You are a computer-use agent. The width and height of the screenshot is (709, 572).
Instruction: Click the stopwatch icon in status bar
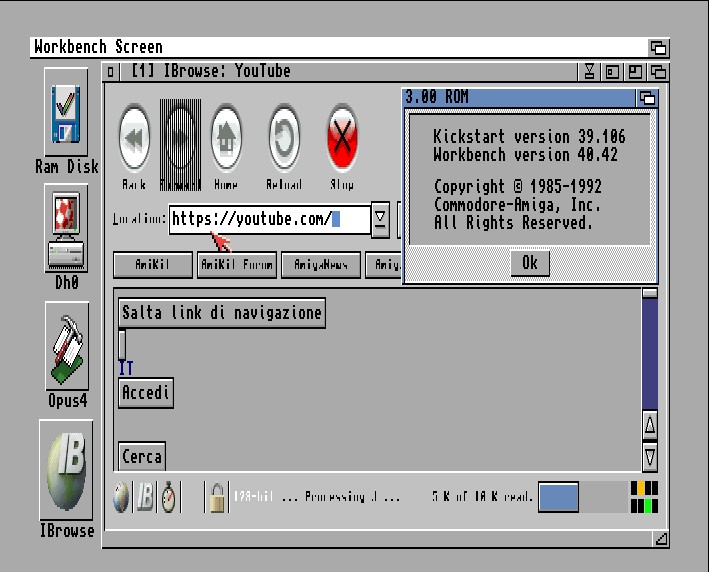tap(169, 497)
